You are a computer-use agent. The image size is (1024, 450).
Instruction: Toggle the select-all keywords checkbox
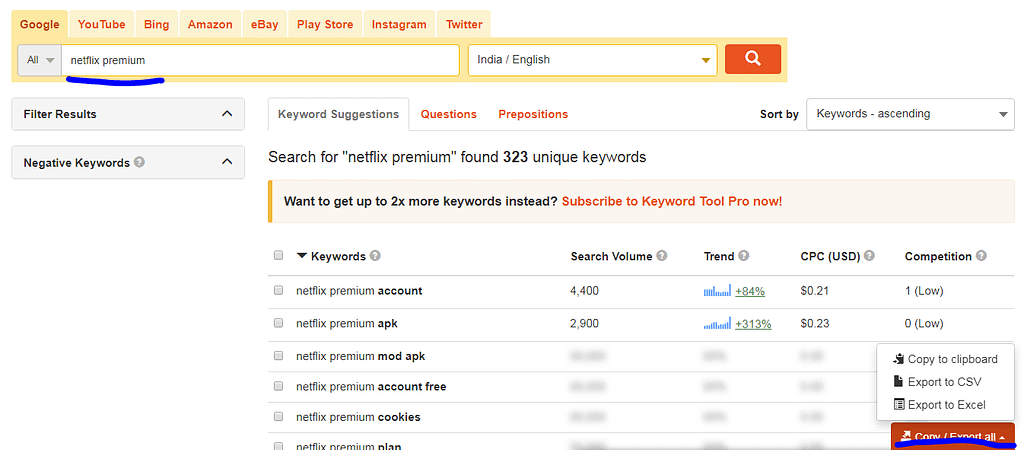click(279, 255)
